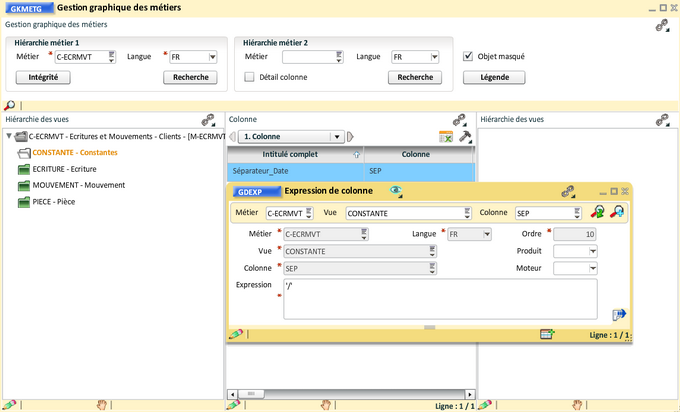Open the '1. Colonne' dropdown selector
This screenshot has height=412, width=680.
point(338,137)
